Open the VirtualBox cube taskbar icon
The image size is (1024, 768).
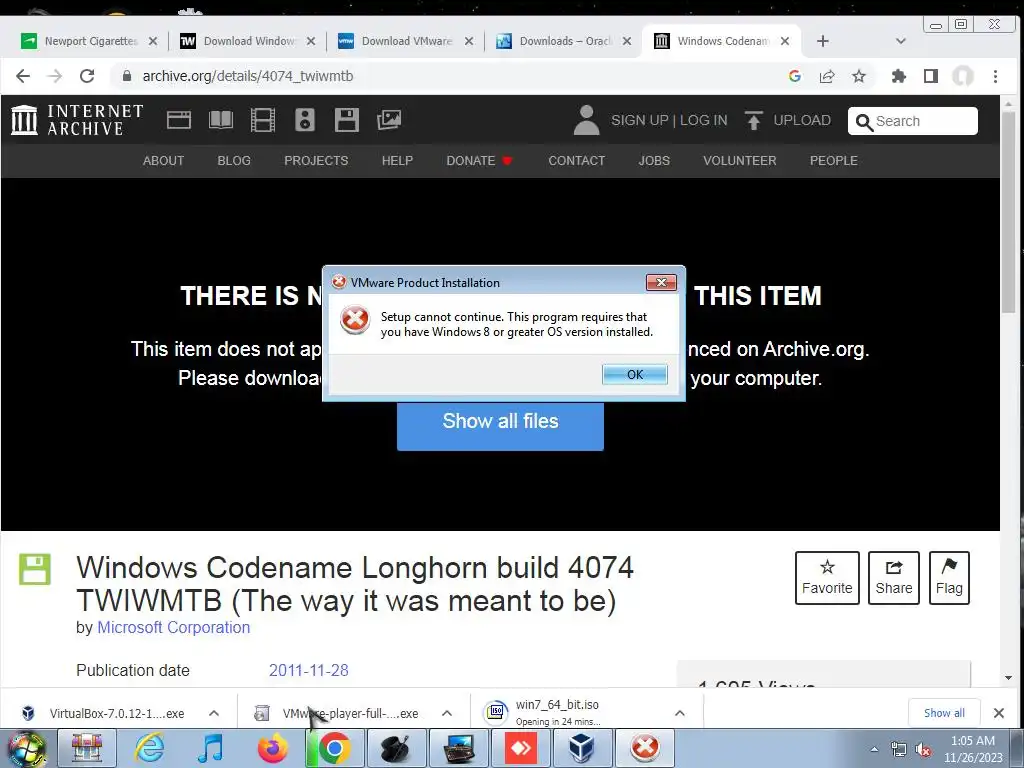pyautogui.click(x=581, y=748)
